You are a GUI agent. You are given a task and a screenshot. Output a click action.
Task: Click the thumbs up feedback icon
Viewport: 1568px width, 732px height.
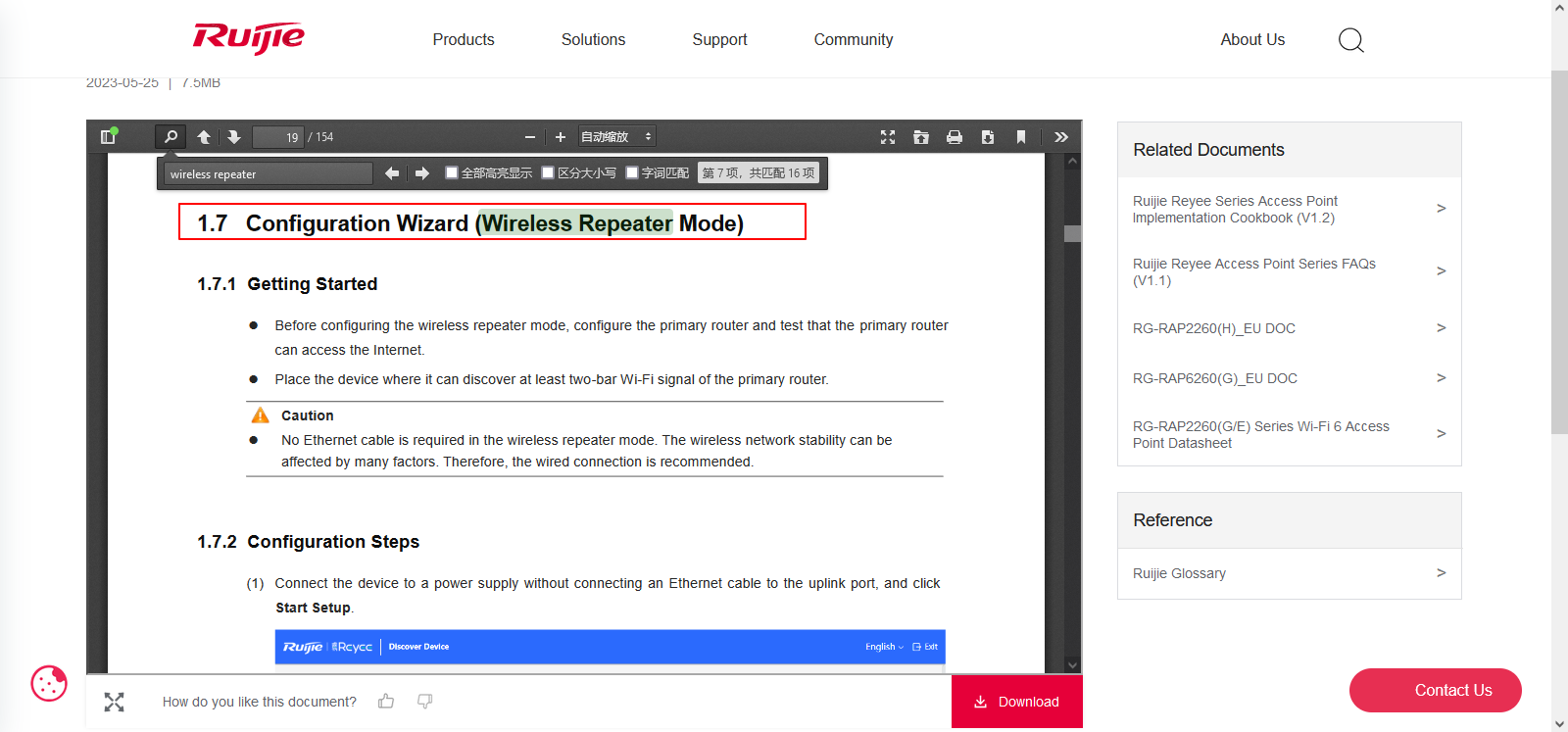386,702
